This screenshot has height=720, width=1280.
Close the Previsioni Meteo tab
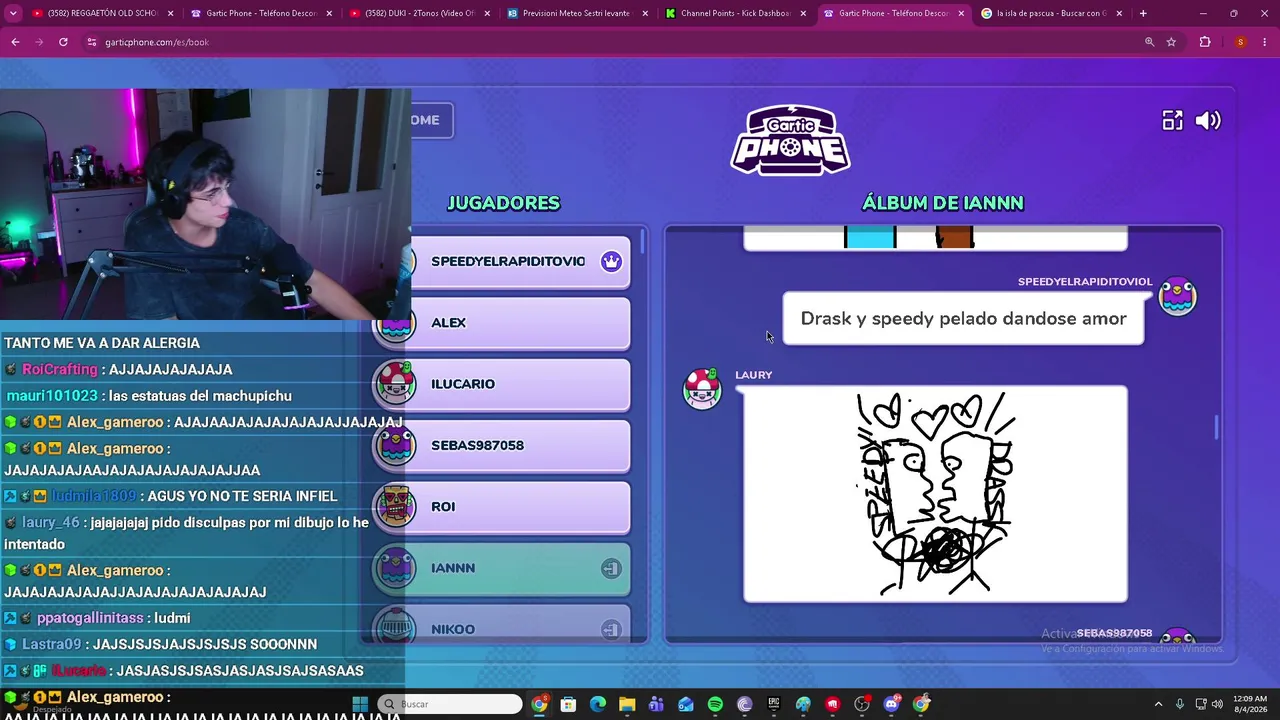(x=645, y=14)
